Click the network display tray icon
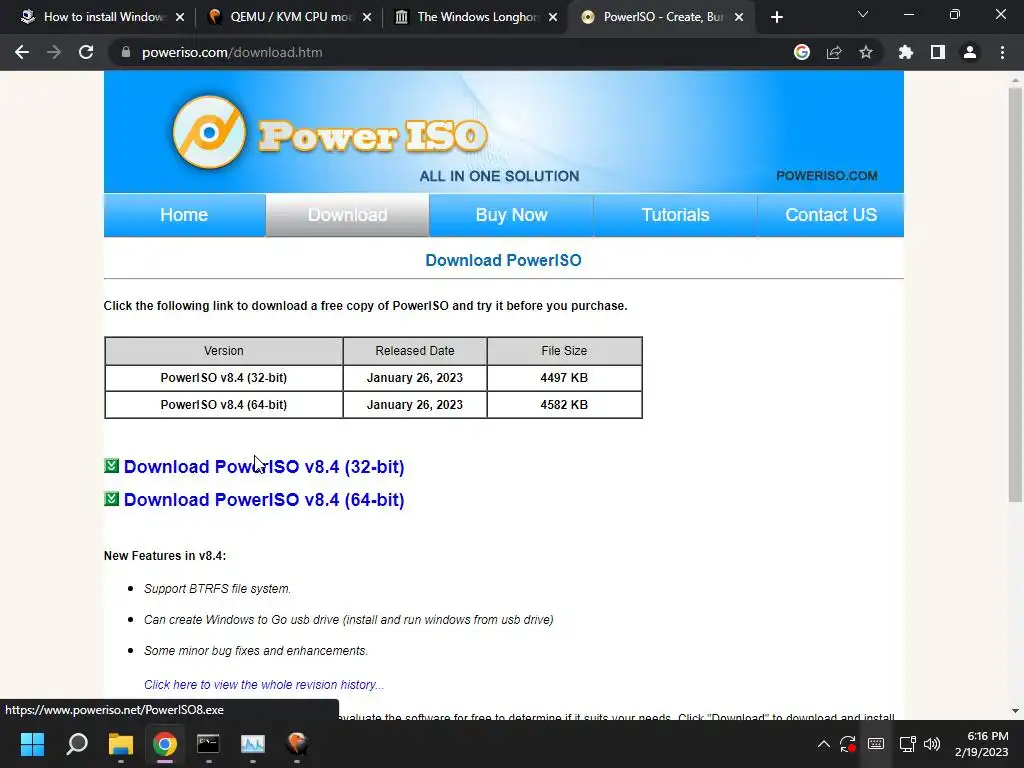 tap(907, 744)
